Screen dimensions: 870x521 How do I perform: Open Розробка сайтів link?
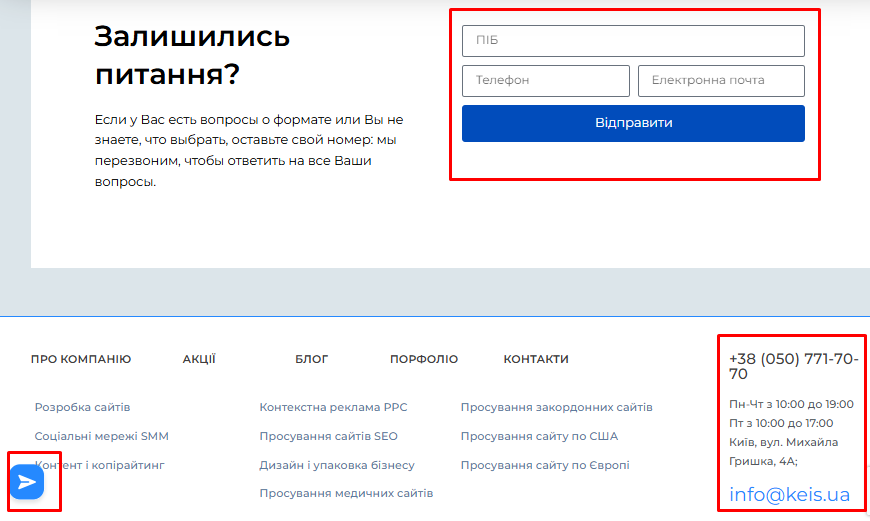pos(82,407)
